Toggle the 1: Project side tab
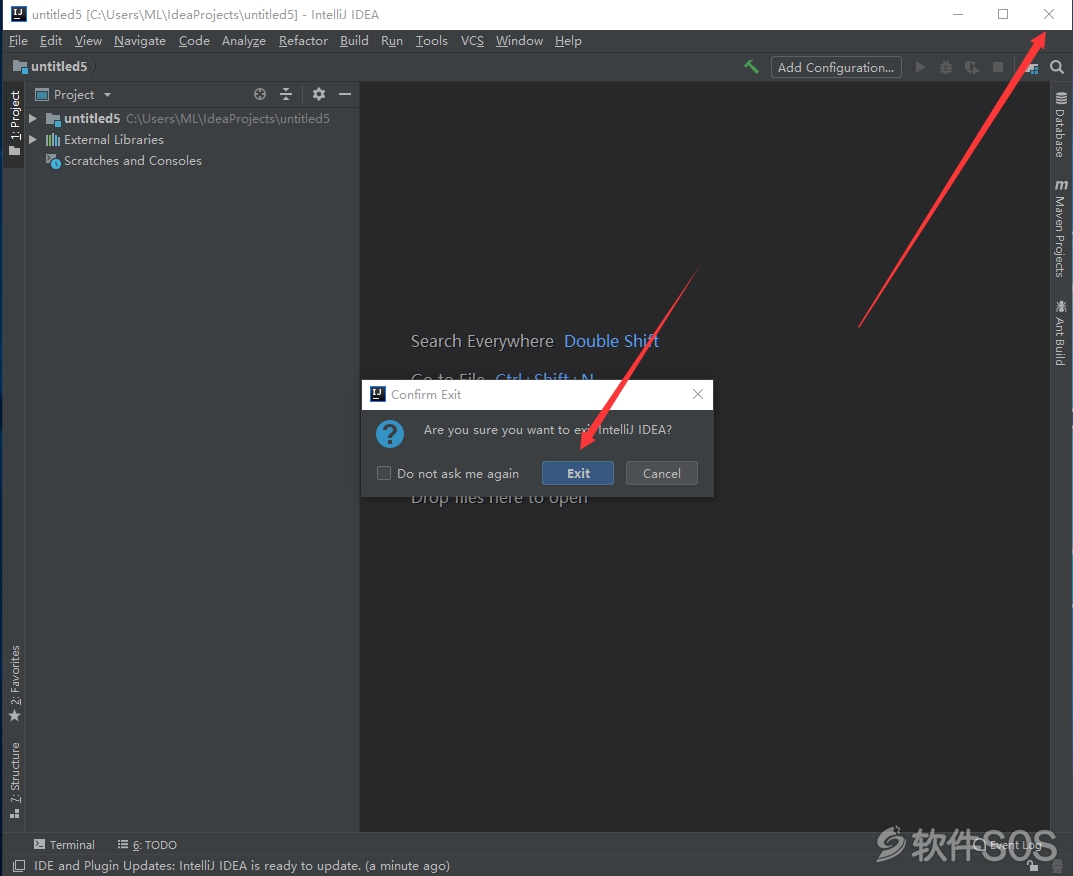 click(14, 123)
